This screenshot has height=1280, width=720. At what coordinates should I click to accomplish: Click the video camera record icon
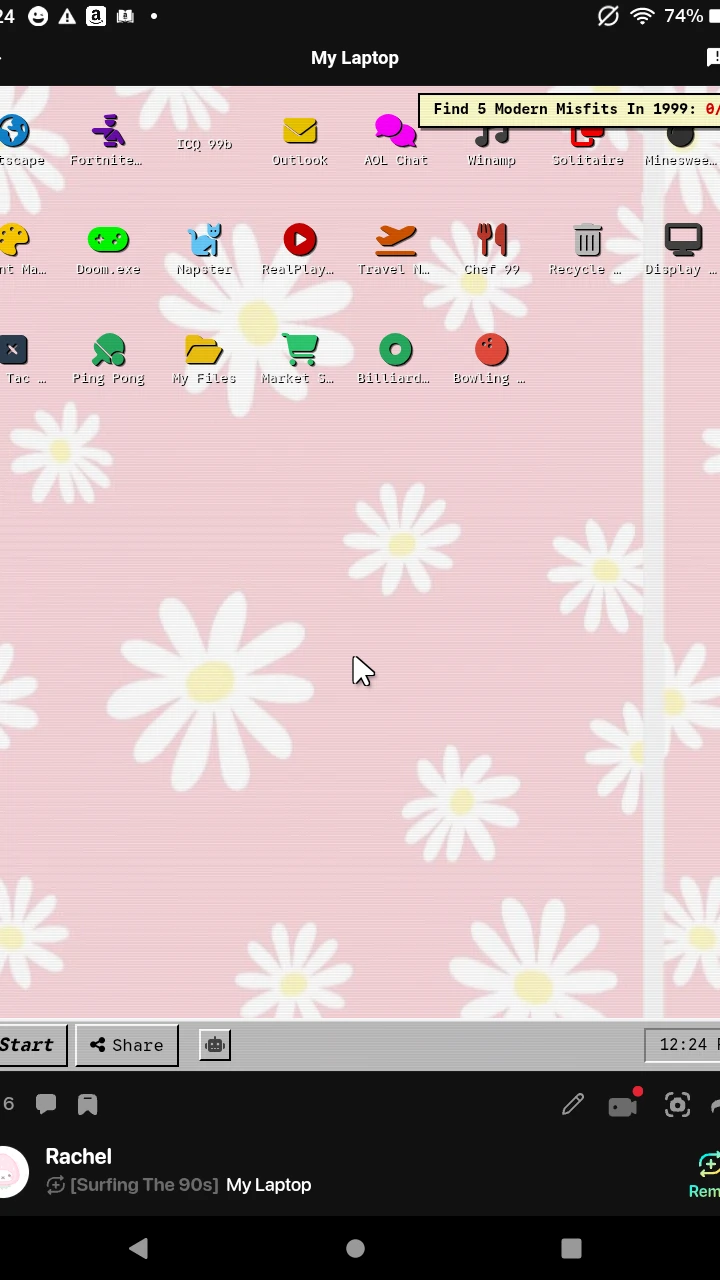click(623, 1104)
